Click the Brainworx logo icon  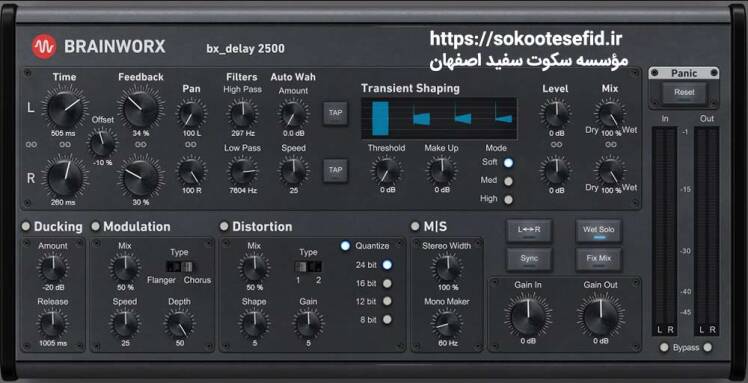coord(44,47)
